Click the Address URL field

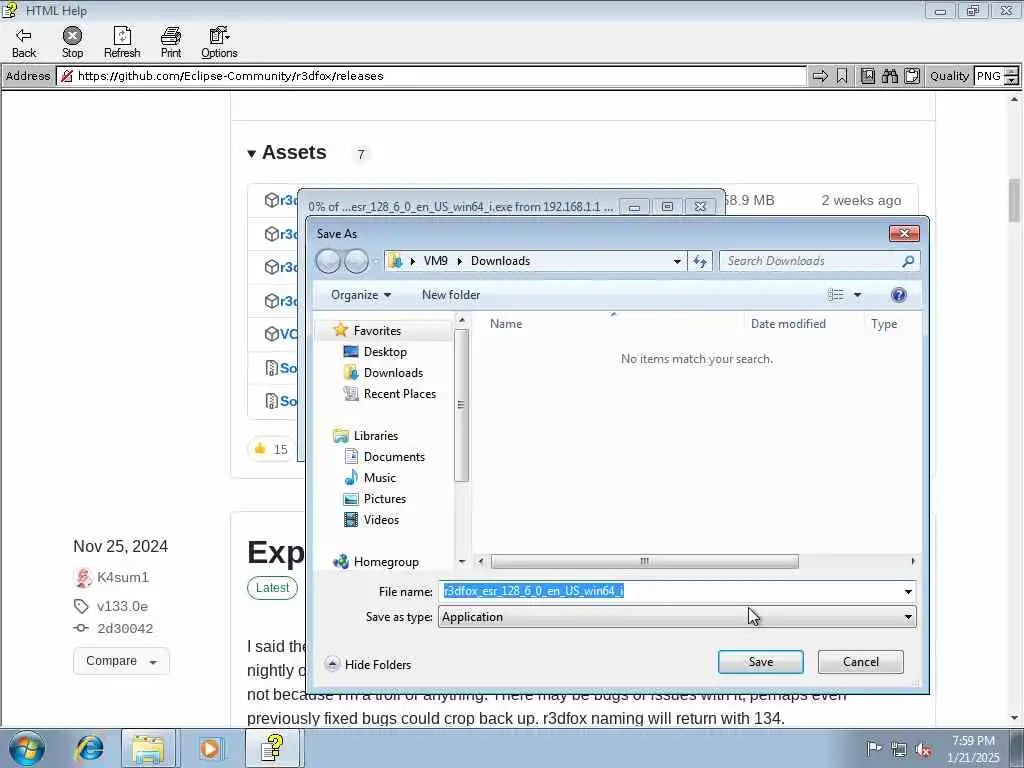click(x=431, y=76)
